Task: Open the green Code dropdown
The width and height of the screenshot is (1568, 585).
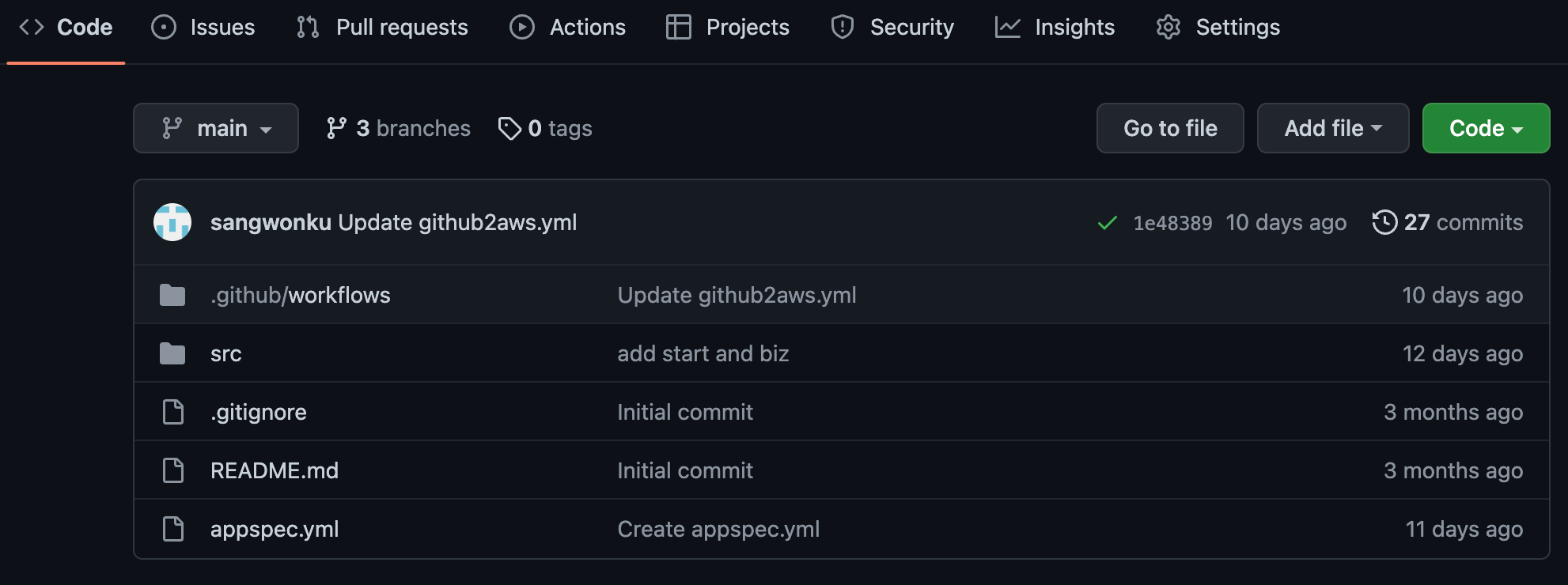Action: point(1485,127)
